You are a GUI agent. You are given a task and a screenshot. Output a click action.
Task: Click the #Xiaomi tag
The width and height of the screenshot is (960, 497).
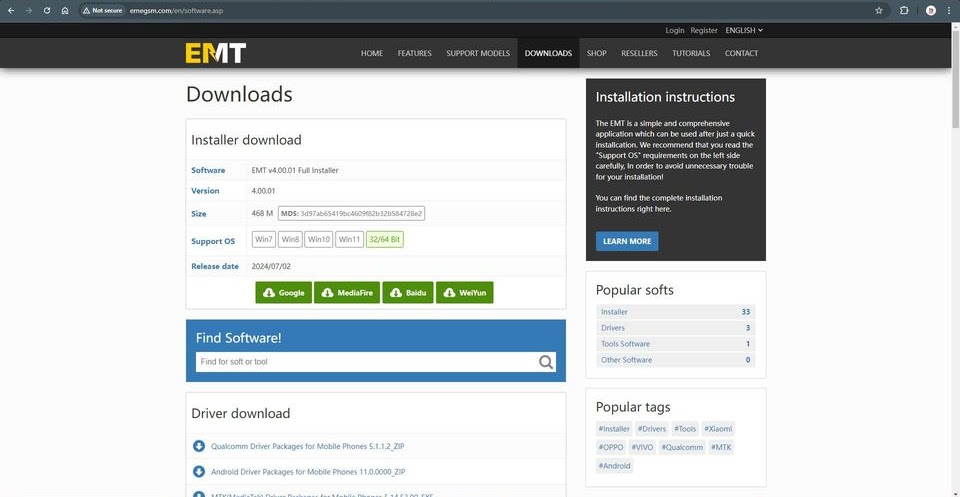[x=718, y=428]
